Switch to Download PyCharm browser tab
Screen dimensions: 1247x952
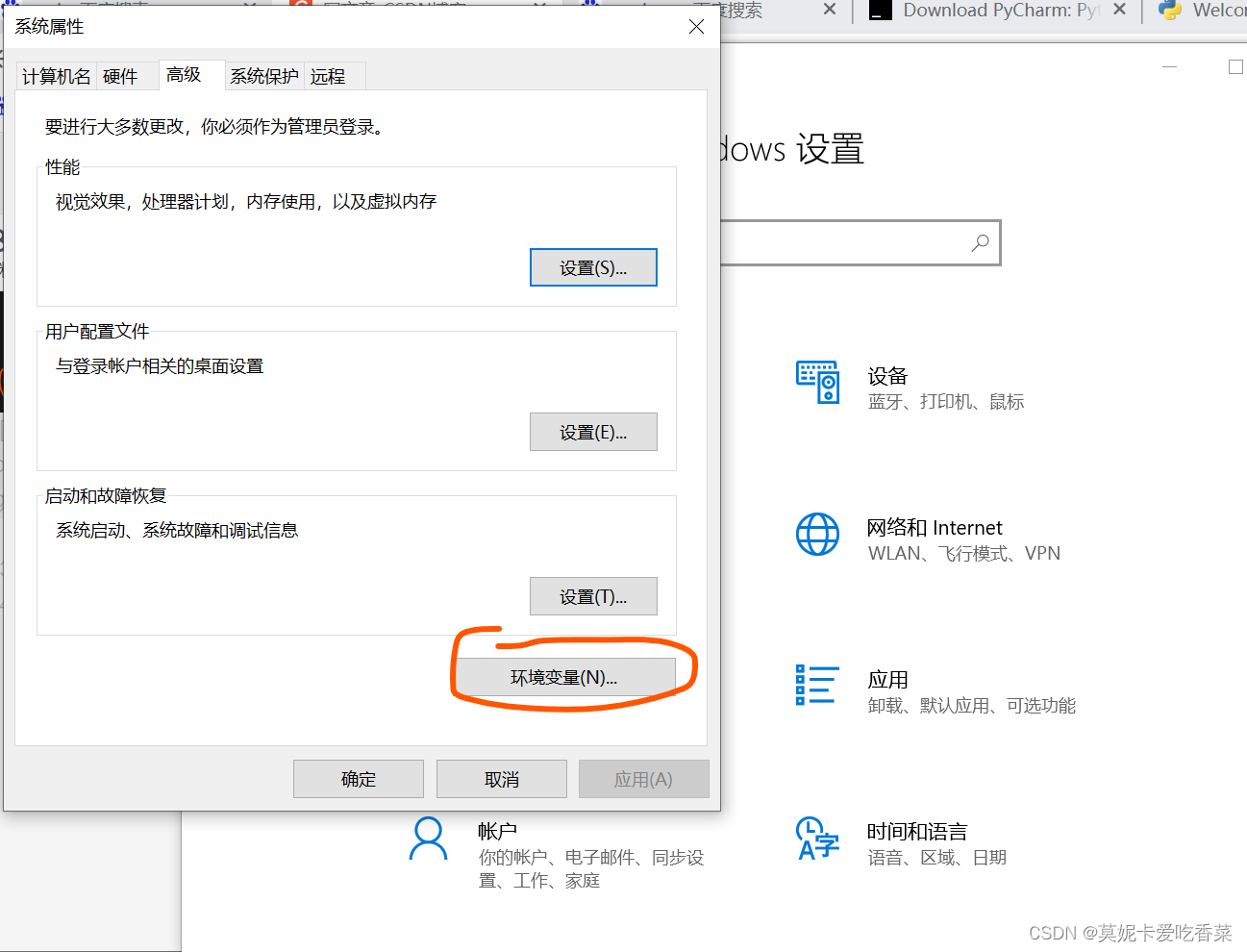click(x=1000, y=11)
